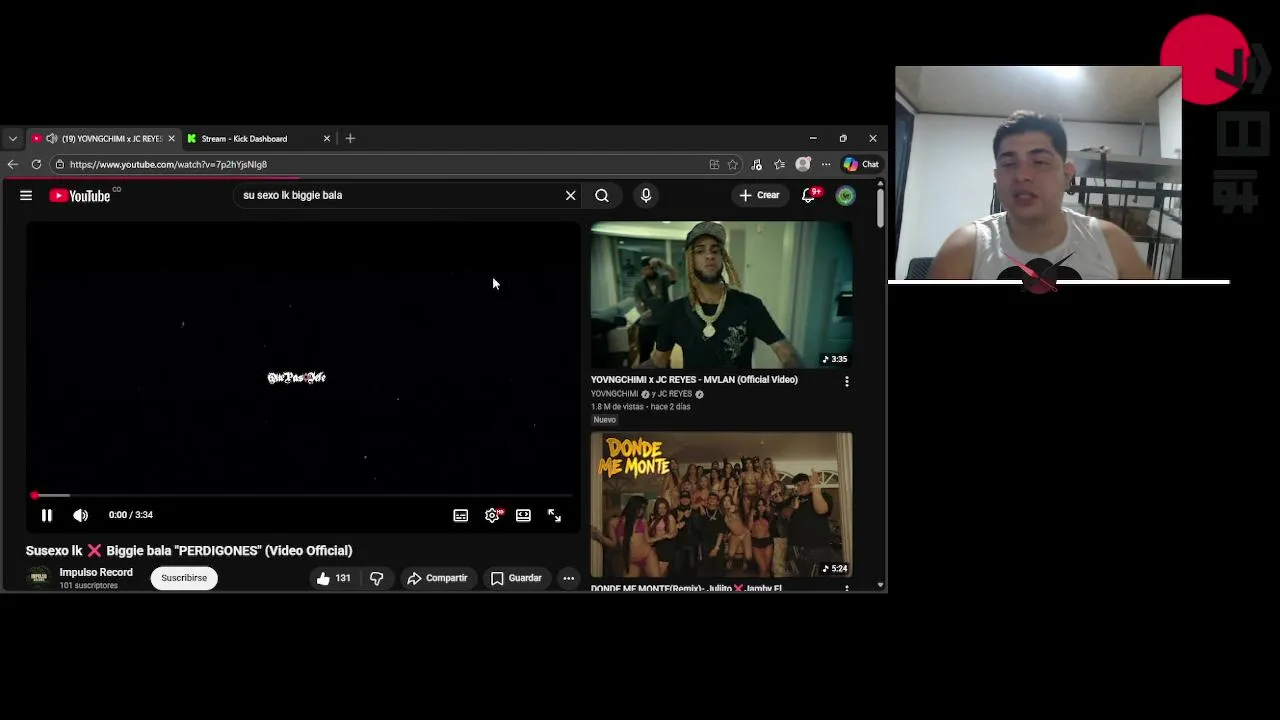1280x720 pixels.
Task: Open the favorites list icon
Action: click(779, 164)
